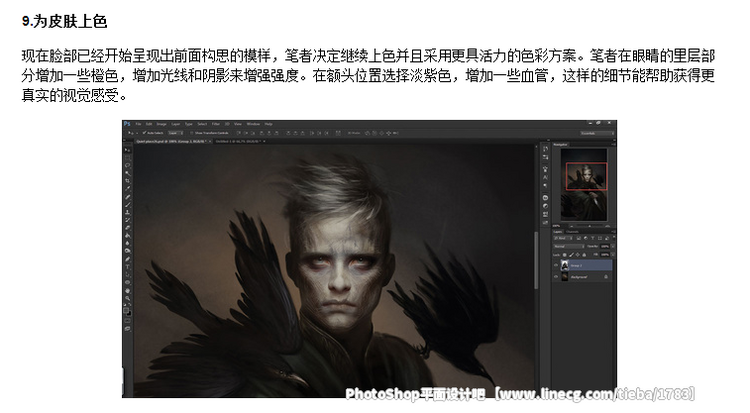Toggle lock all padlock in Layers panel
750x413 pixels.
(584, 255)
